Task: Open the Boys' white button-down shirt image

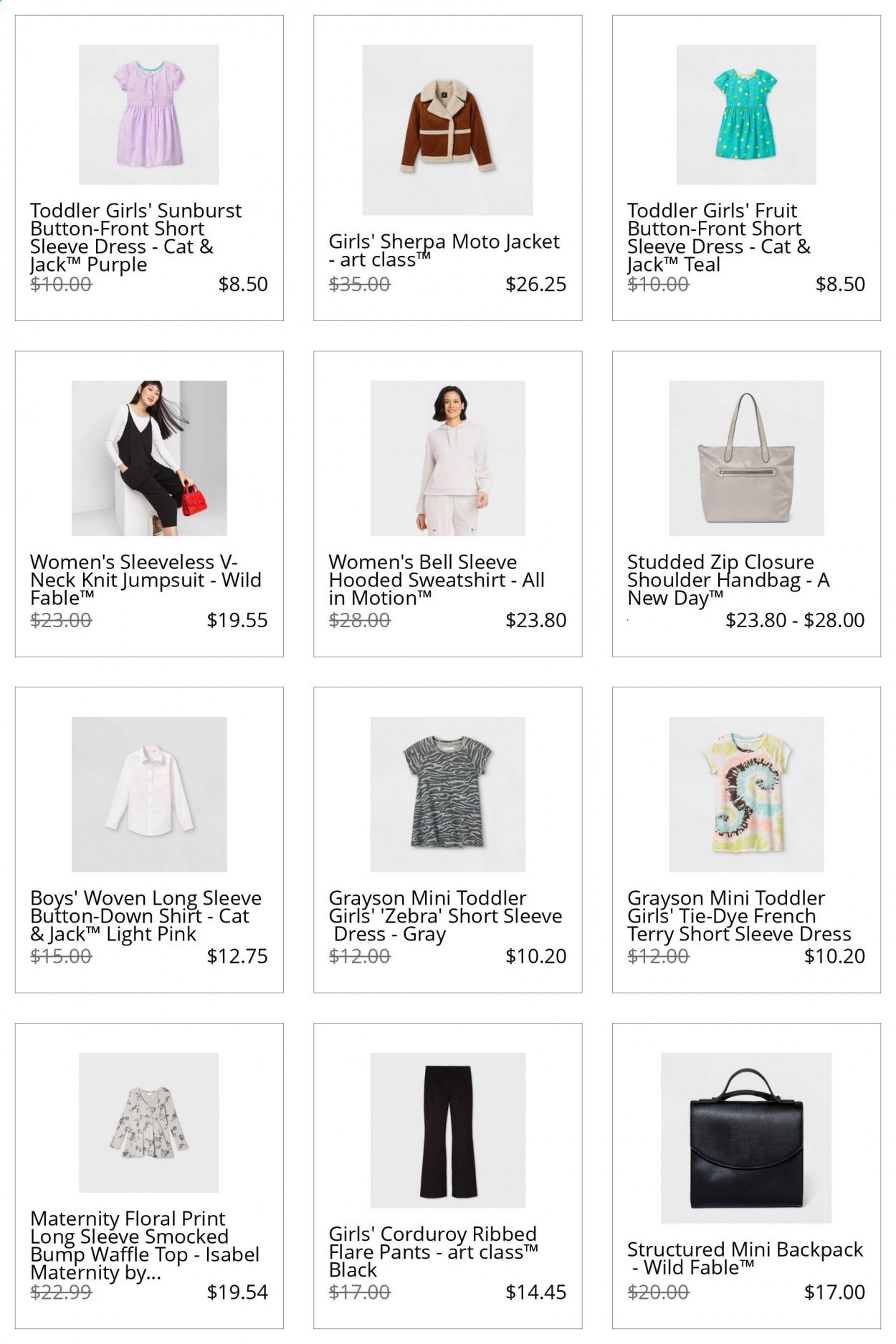Action: 149,794
